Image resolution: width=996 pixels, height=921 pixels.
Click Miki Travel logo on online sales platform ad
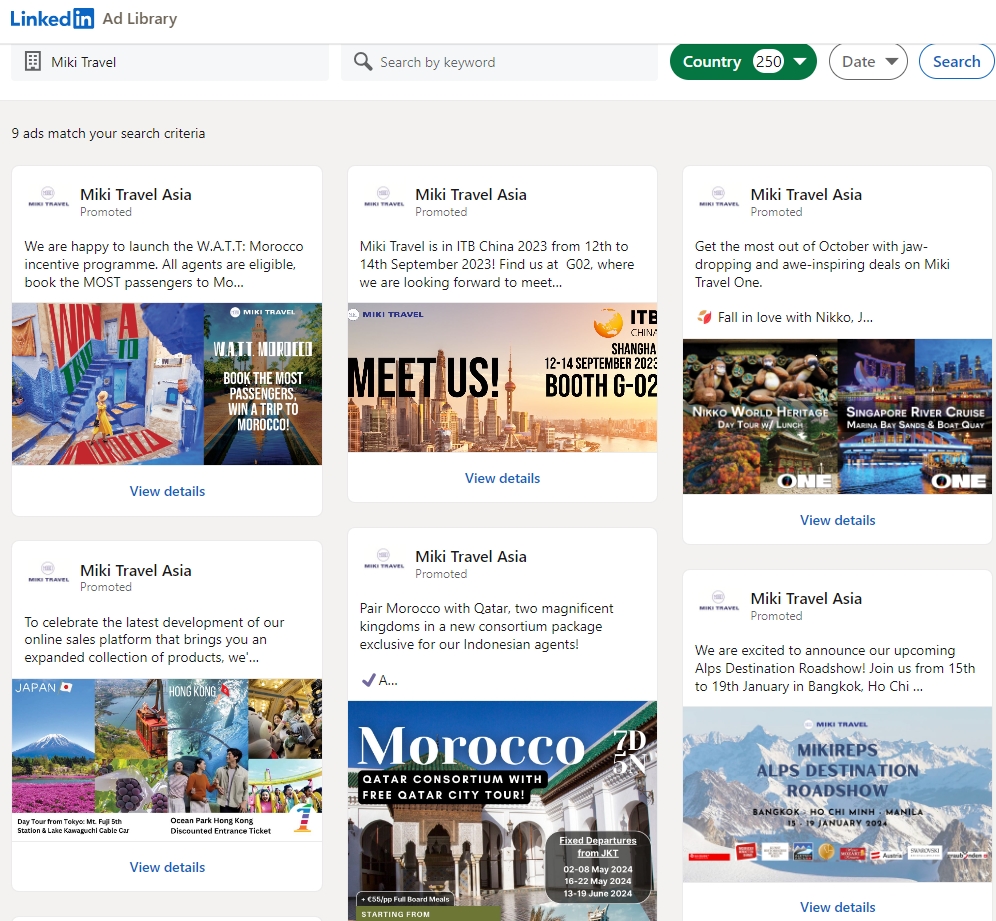tap(48, 573)
